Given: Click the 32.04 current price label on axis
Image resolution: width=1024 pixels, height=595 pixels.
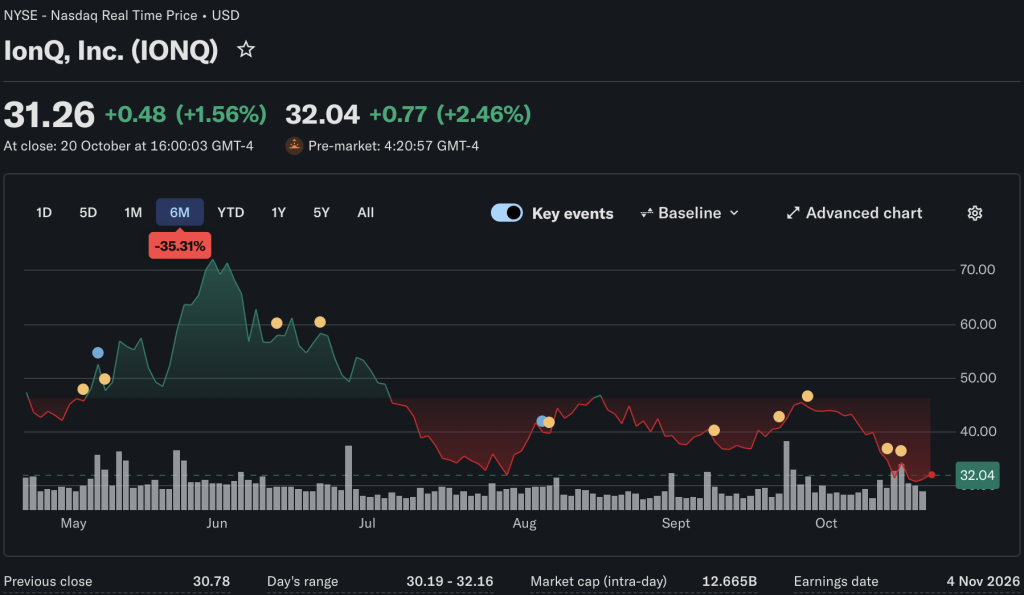Looking at the screenshot, I should coord(977,475).
